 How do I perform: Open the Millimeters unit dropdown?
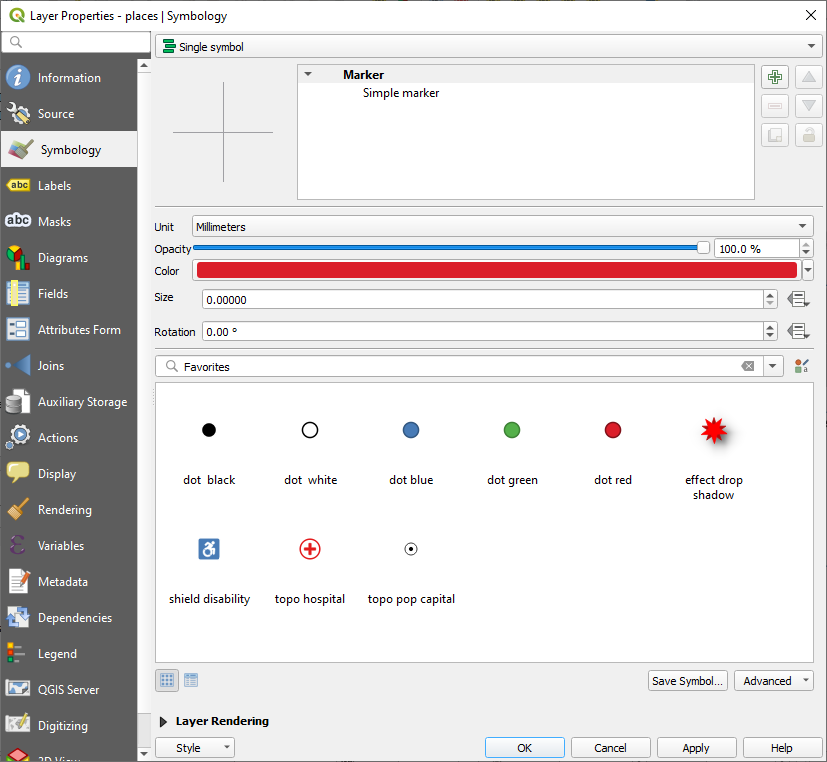[x=502, y=227]
